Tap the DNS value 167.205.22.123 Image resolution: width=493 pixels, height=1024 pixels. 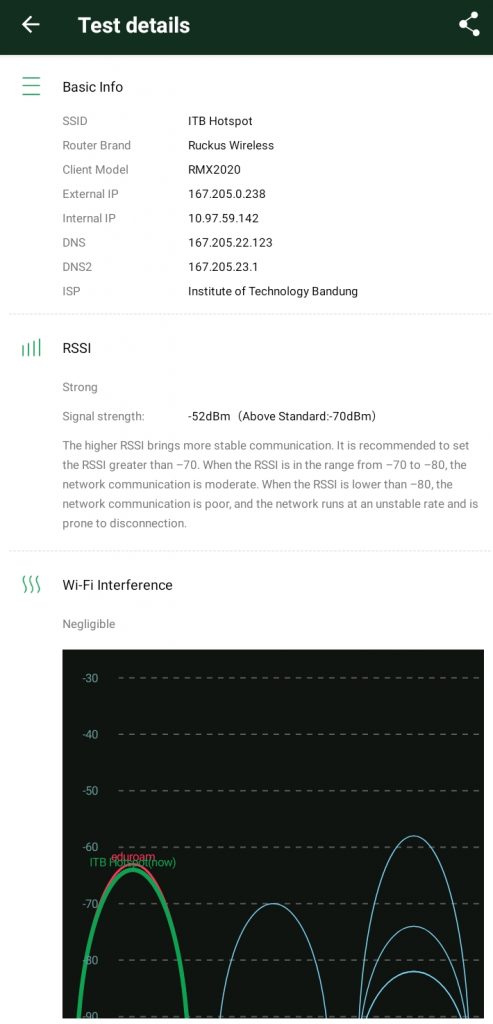point(231,242)
